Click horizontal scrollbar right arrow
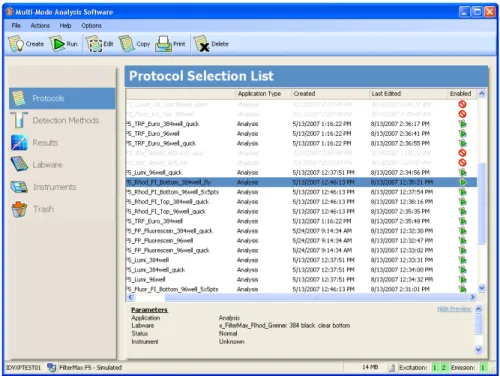The image size is (500, 376). coord(473,297)
